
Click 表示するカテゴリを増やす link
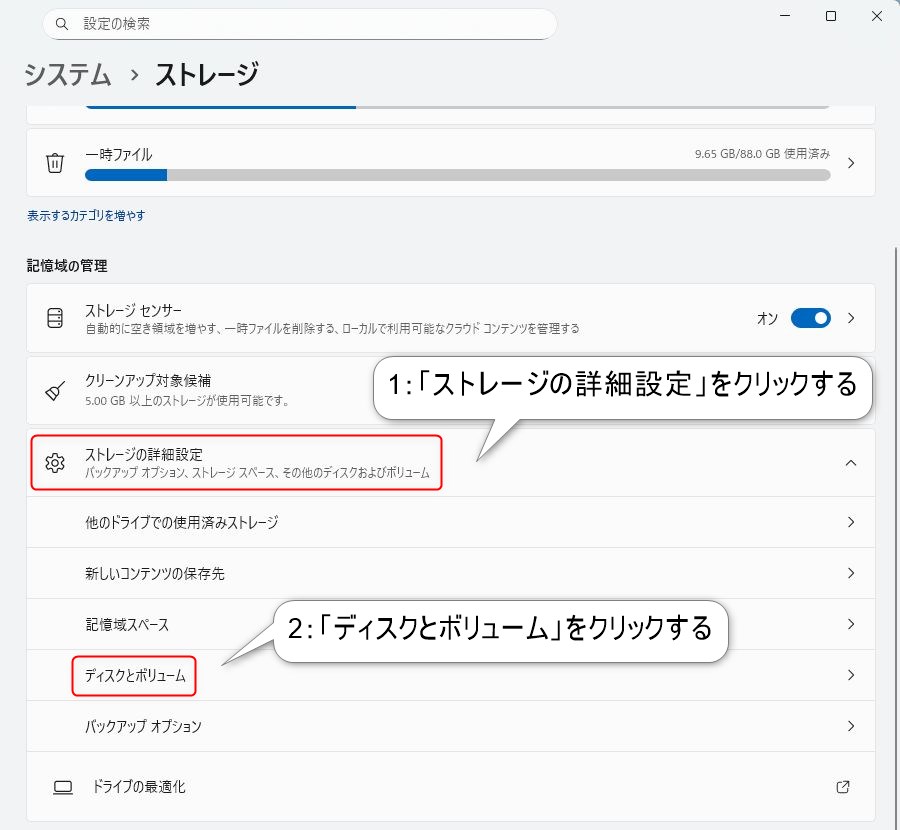pos(86,215)
